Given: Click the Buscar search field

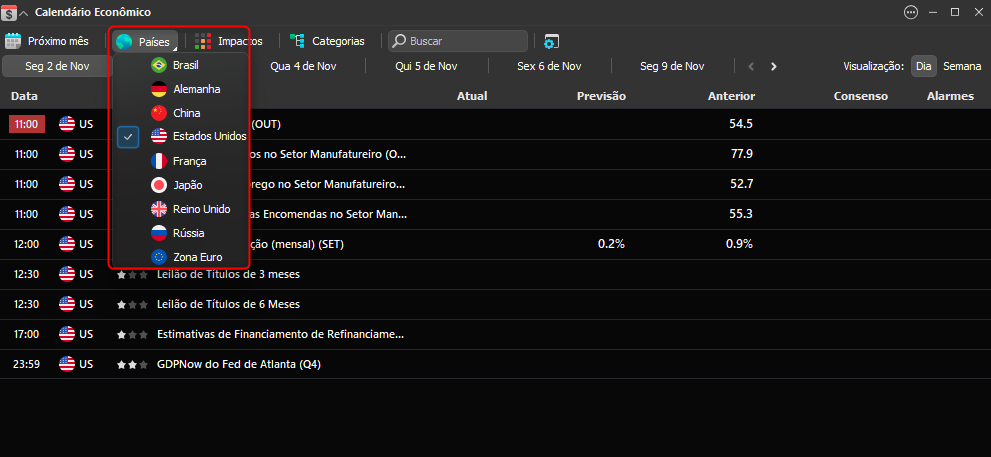Looking at the screenshot, I should pos(458,41).
